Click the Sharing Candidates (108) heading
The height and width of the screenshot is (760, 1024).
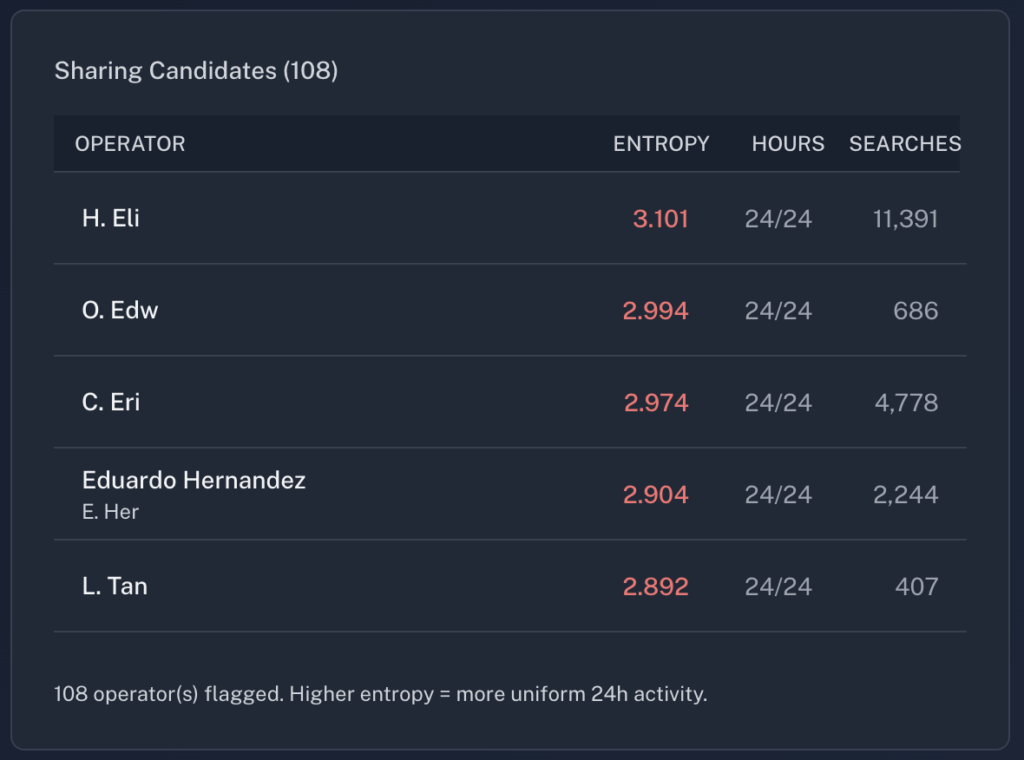click(196, 71)
